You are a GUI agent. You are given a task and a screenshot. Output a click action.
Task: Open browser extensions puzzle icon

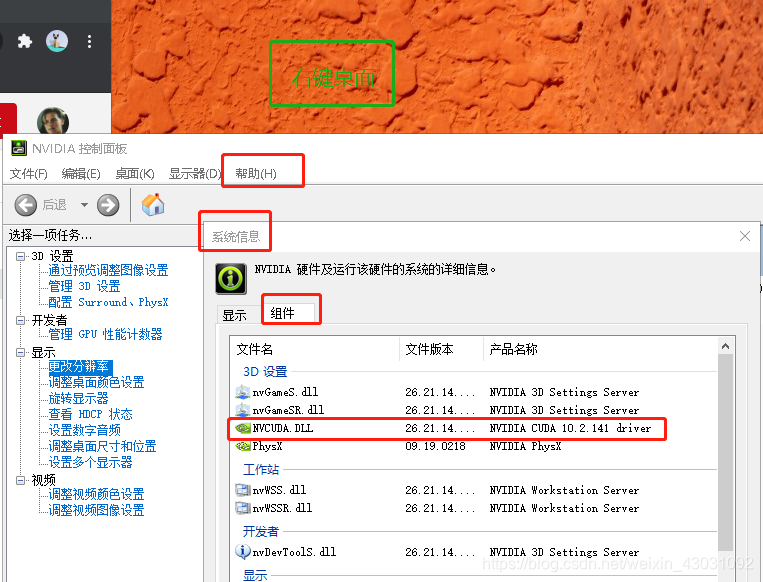(x=25, y=41)
